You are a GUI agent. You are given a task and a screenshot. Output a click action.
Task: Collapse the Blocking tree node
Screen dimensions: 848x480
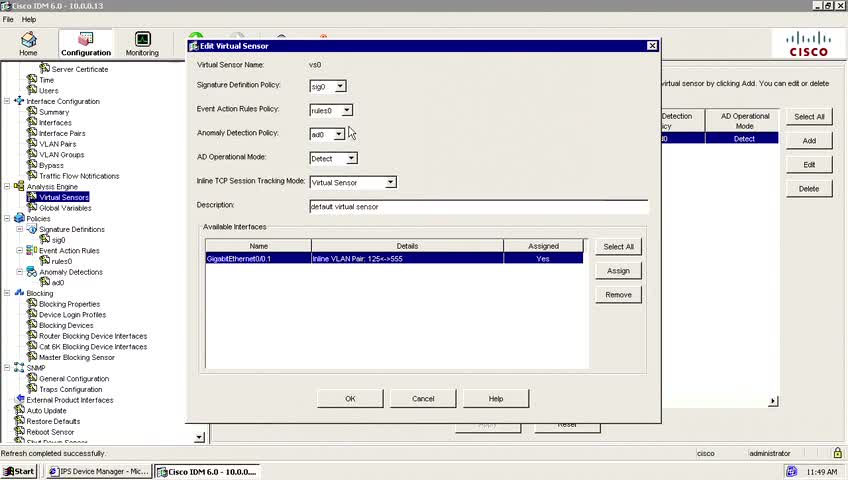pyautogui.click(x=7, y=293)
